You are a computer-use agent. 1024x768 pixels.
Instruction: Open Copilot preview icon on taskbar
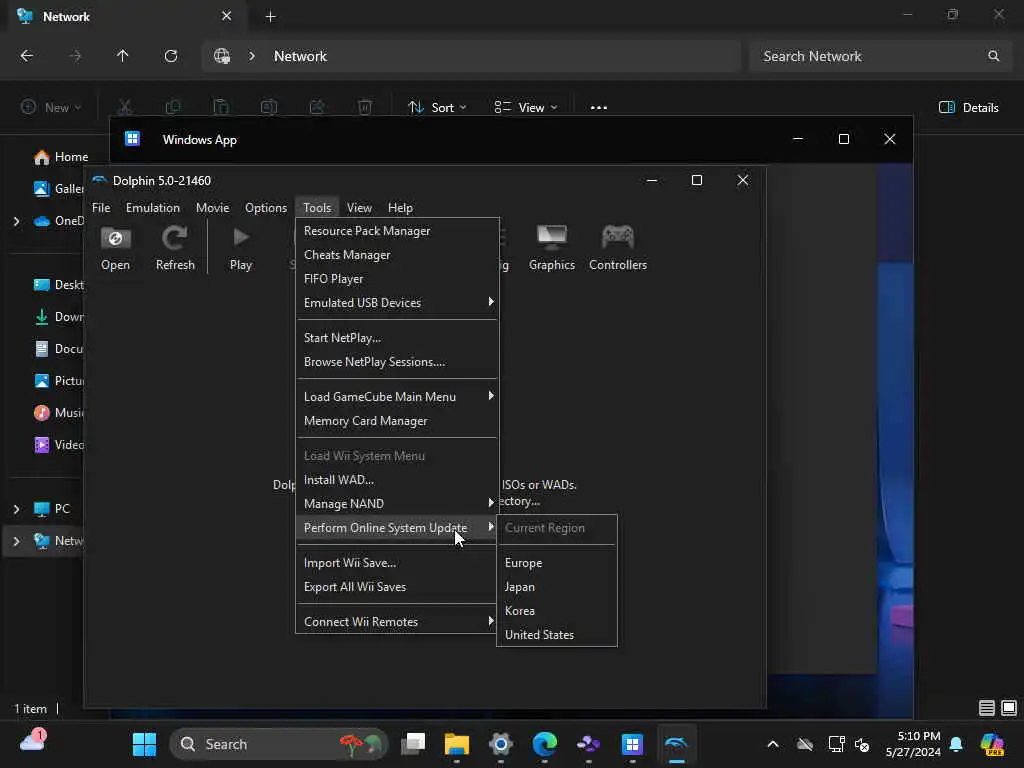pyautogui.click(x=992, y=744)
